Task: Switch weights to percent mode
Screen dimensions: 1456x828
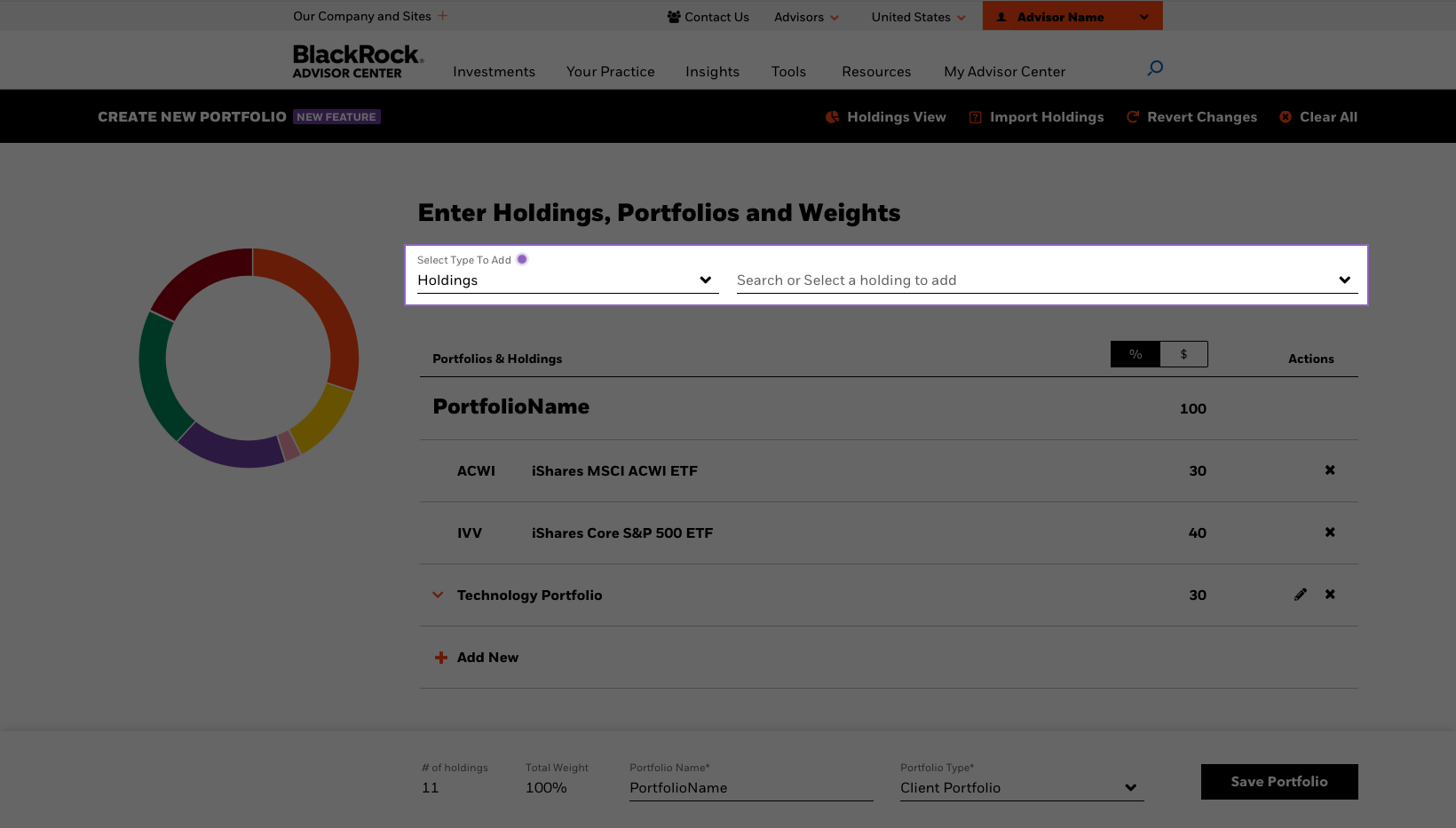Action: (1136, 354)
